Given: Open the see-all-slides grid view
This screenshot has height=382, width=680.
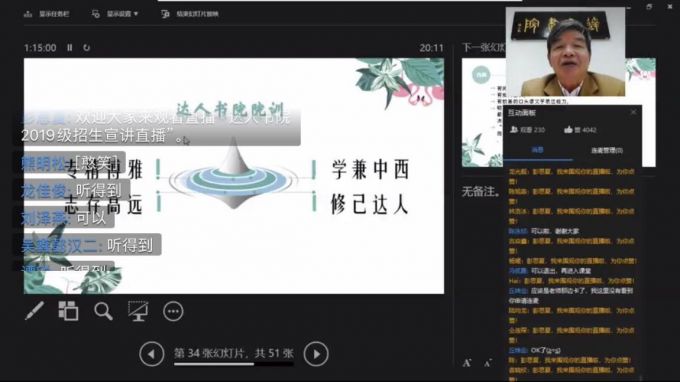Looking at the screenshot, I should (69, 311).
